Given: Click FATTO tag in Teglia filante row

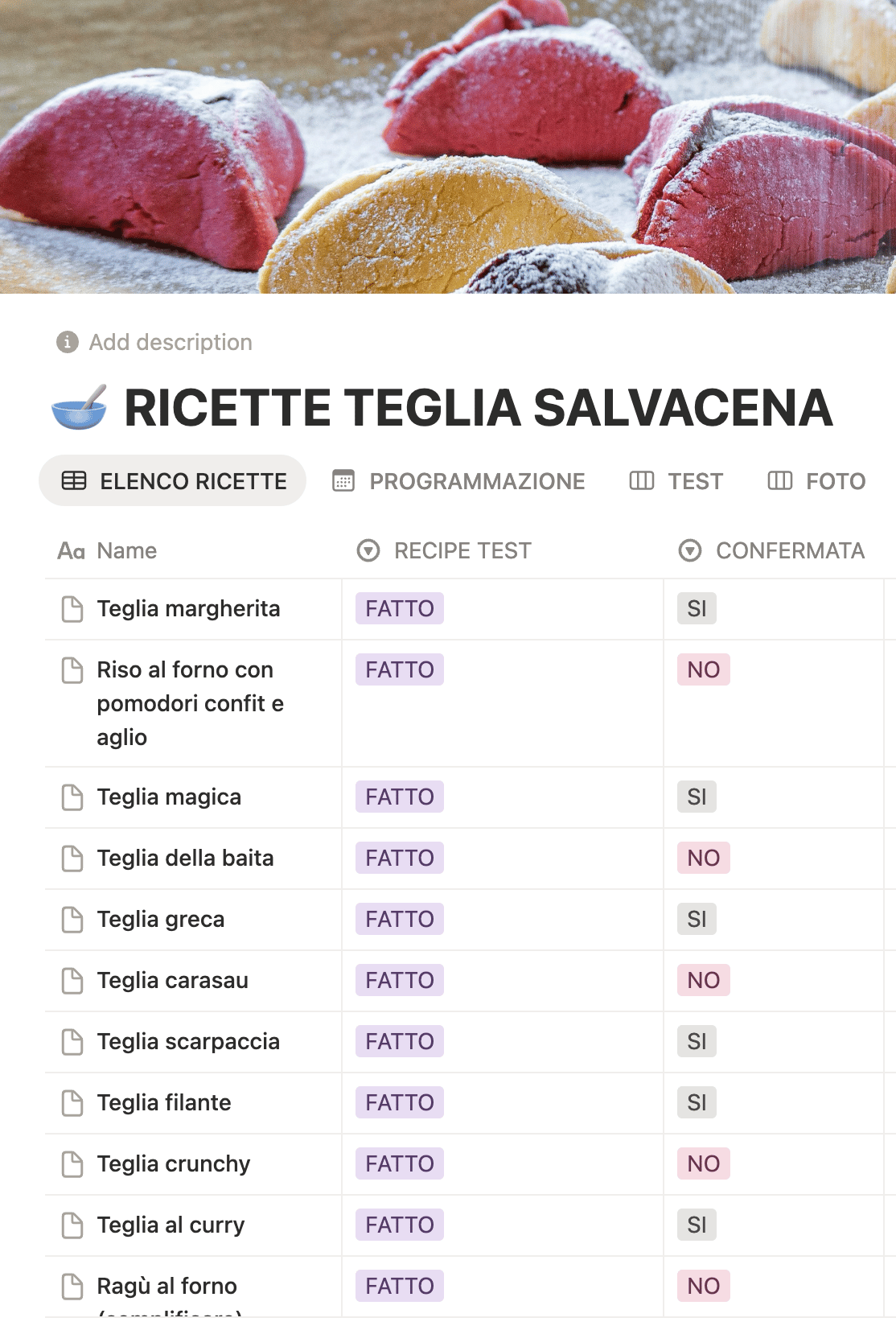Looking at the screenshot, I should (x=400, y=1103).
